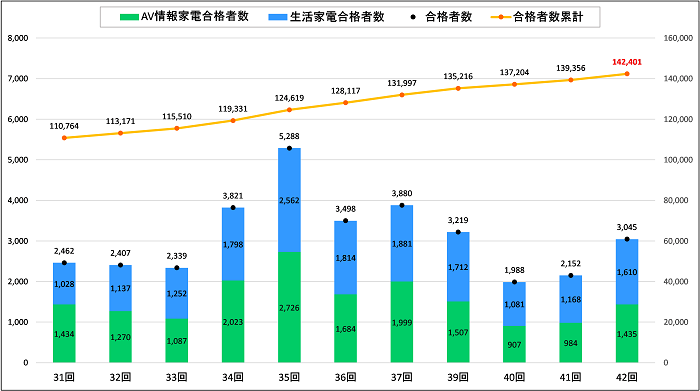Click the 128,117 cumulative data label
Screen dimensions: 700x391
(x=346, y=91)
